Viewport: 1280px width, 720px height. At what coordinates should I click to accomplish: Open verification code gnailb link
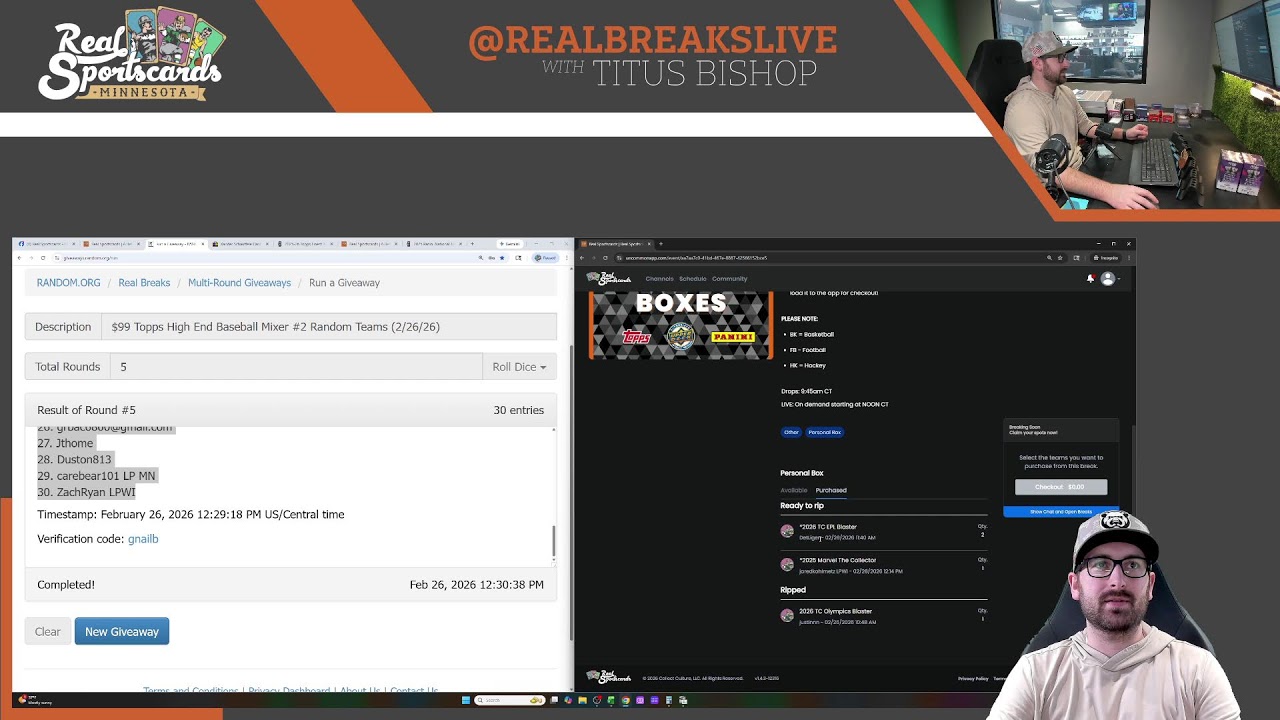click(143, 539)
